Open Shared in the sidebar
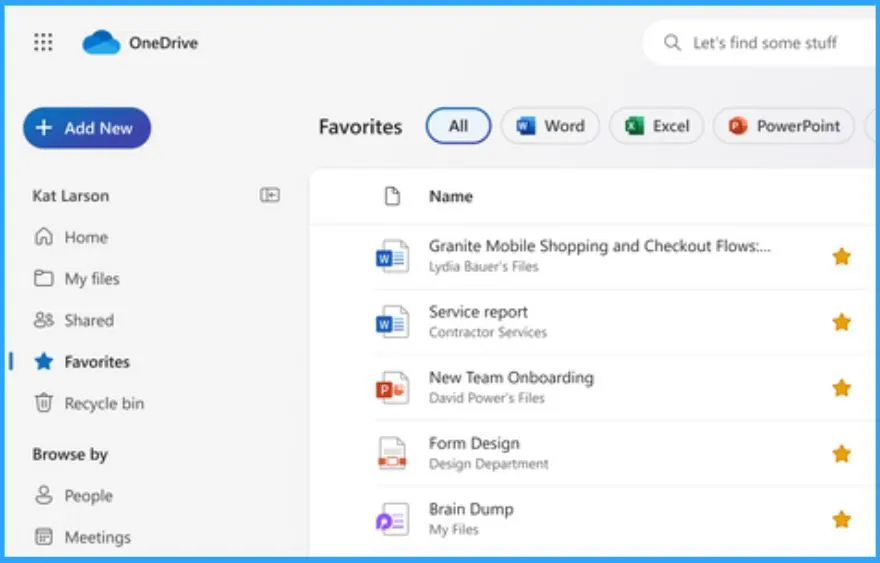Image resolution: width=880 pixels, height=563 pixels. [74, 320]
